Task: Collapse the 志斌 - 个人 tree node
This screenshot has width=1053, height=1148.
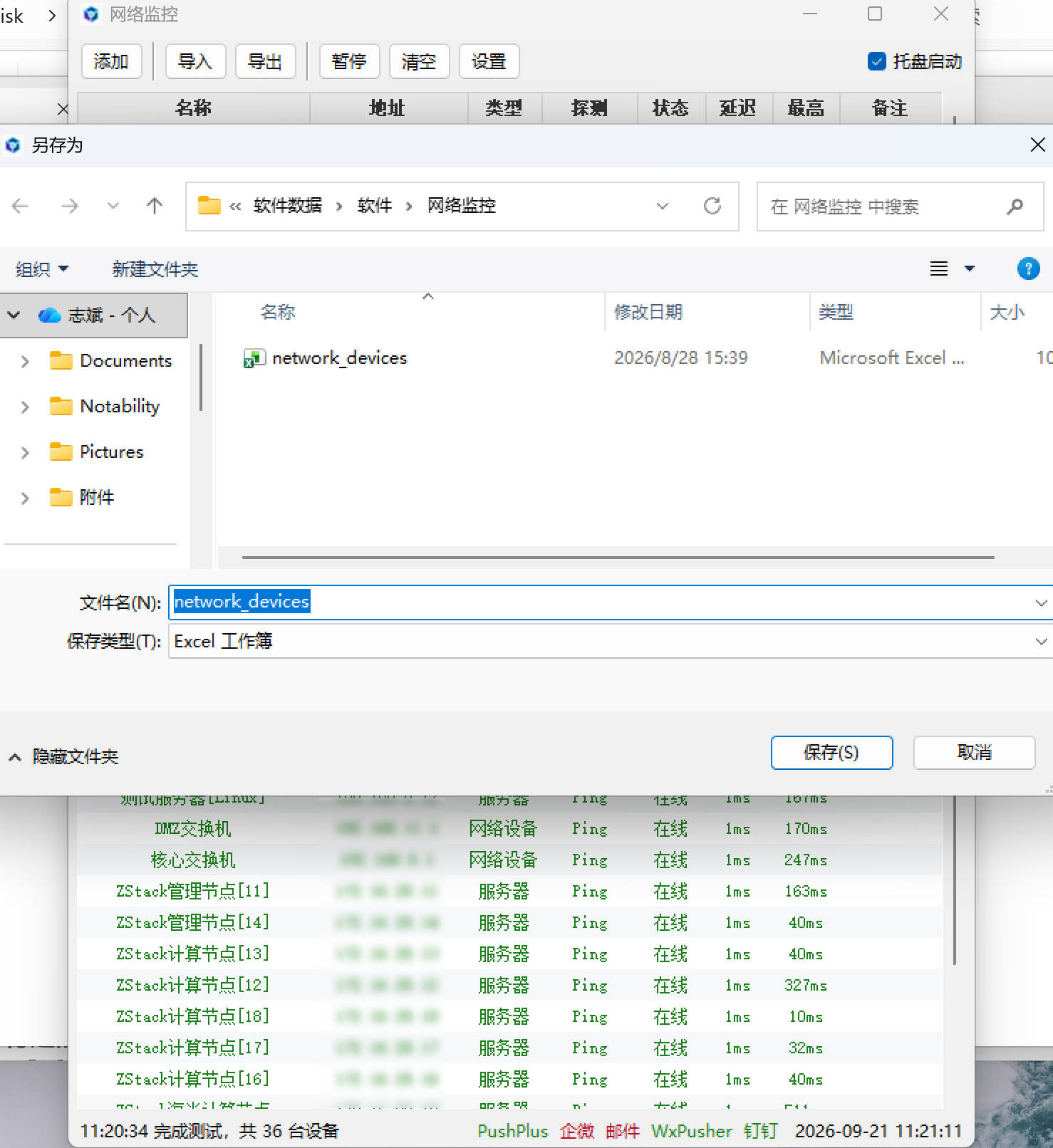Action: 14,315
